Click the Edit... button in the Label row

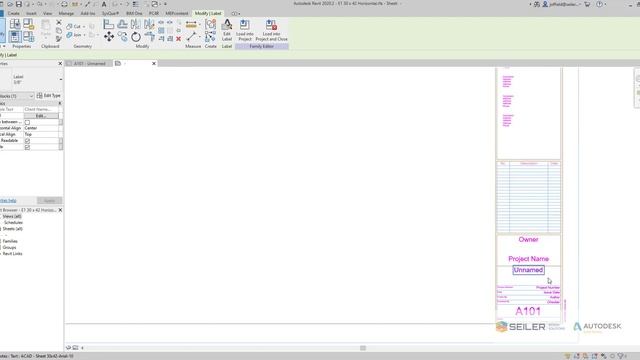click(41, 116)
